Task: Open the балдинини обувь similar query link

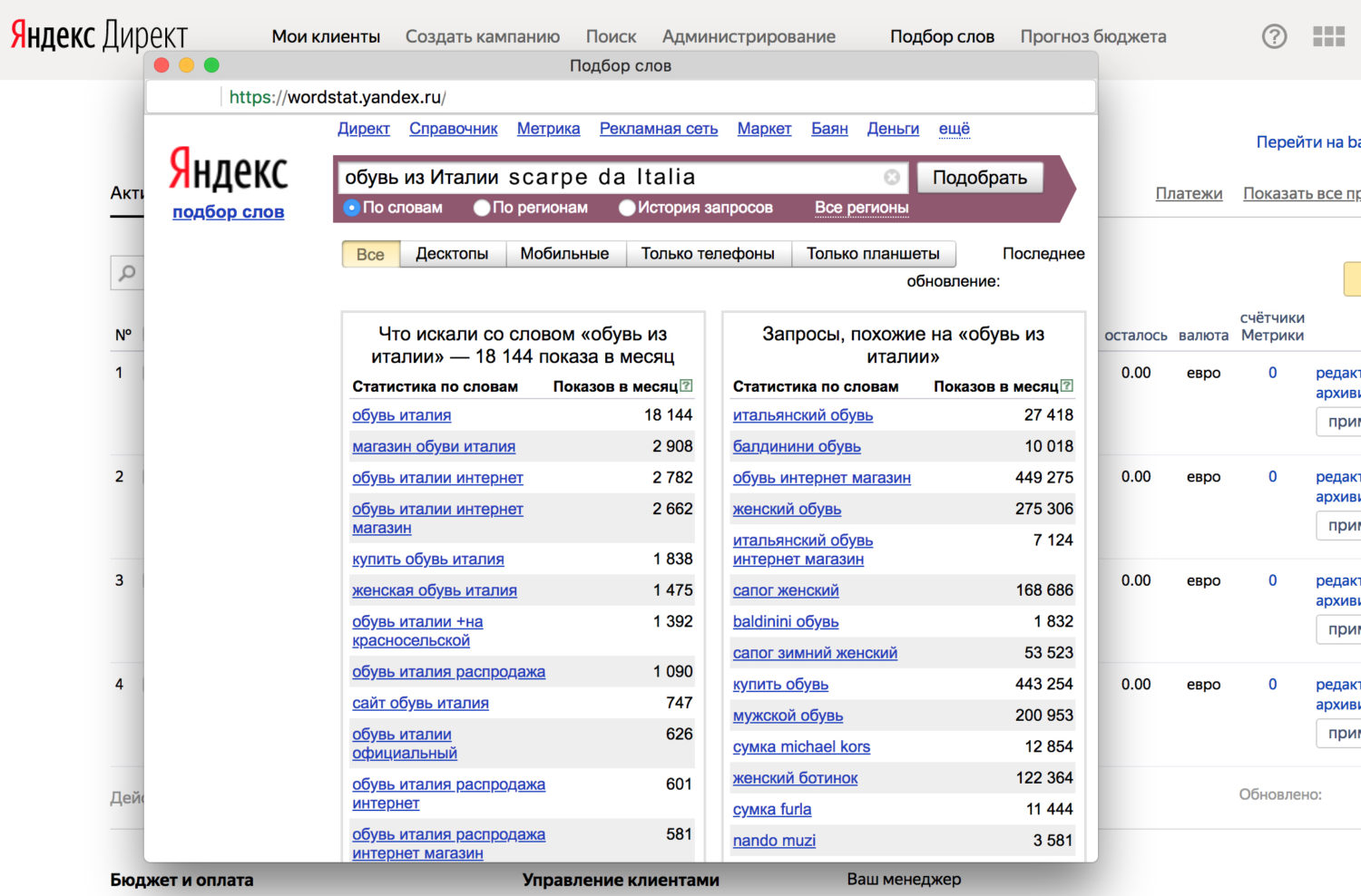Action: pyautogui.click(x=797, y=447)
